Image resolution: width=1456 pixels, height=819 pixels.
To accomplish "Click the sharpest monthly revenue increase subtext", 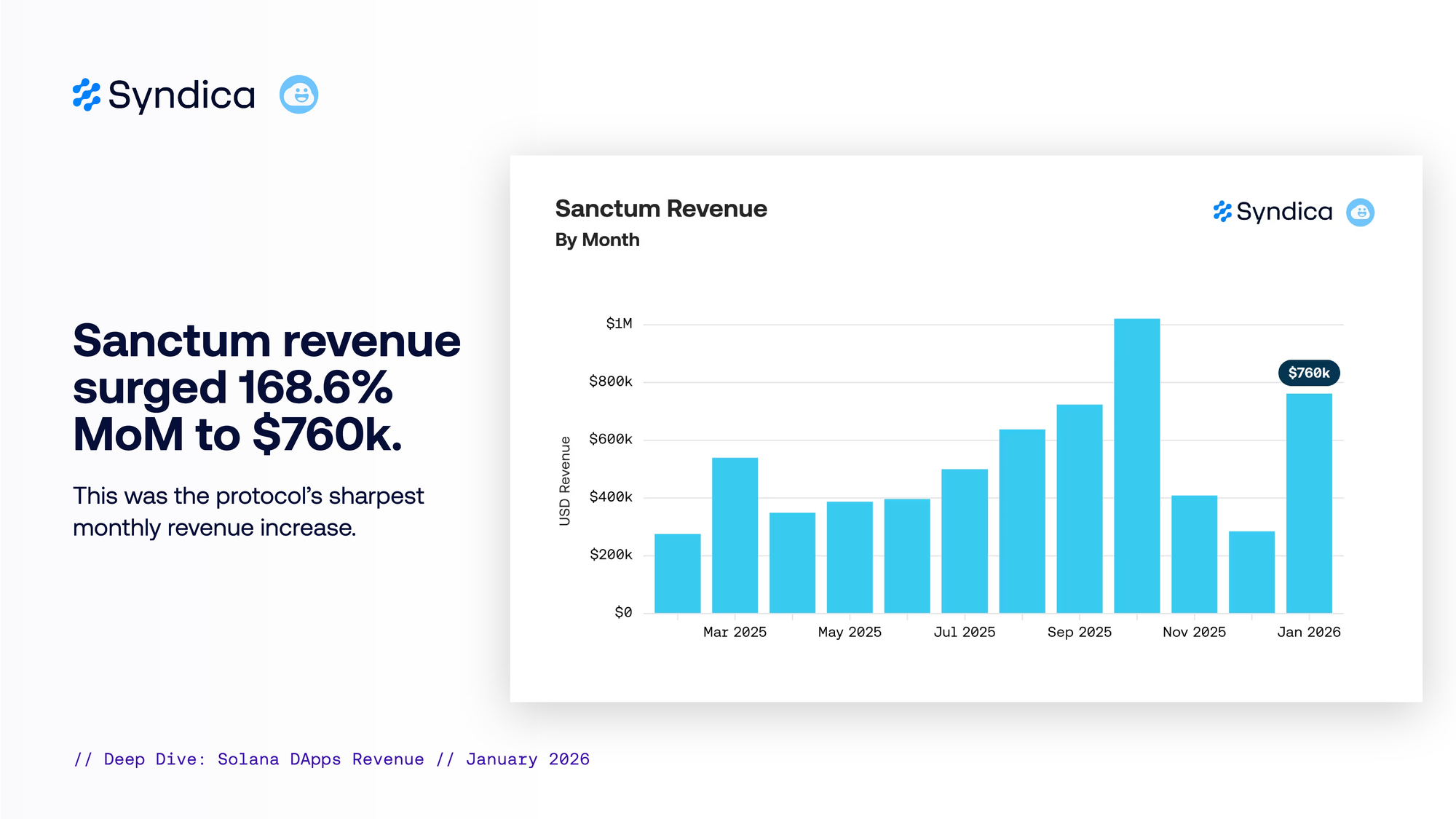I will pos(248,512).
